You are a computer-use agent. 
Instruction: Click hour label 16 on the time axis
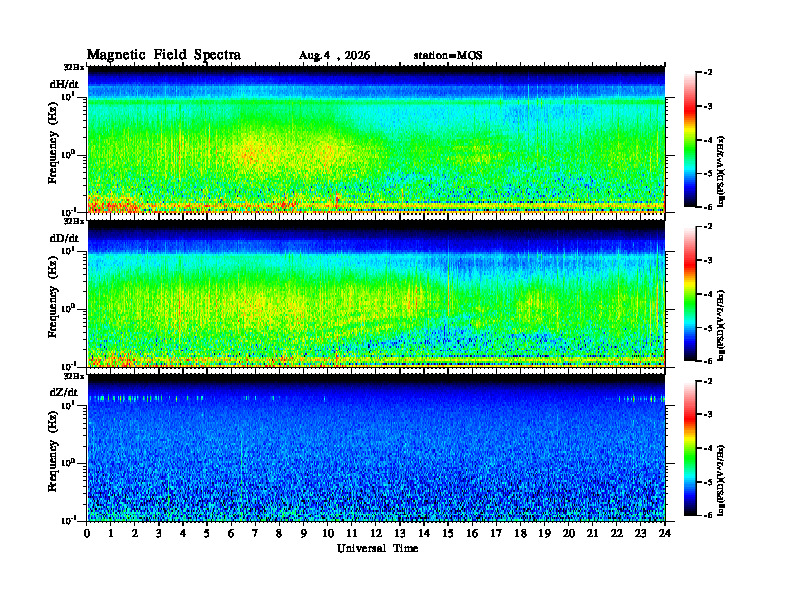(x=472, y=533)
